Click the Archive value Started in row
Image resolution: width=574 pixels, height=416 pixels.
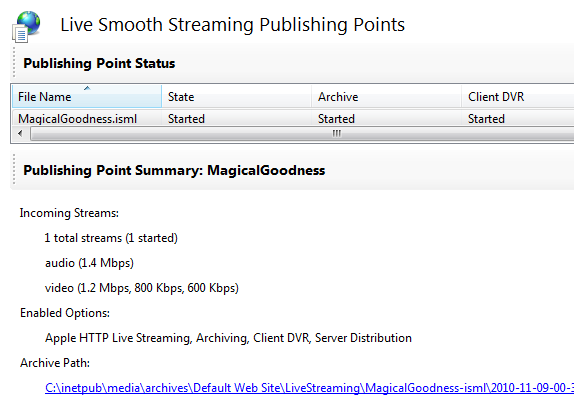point(336,119)
